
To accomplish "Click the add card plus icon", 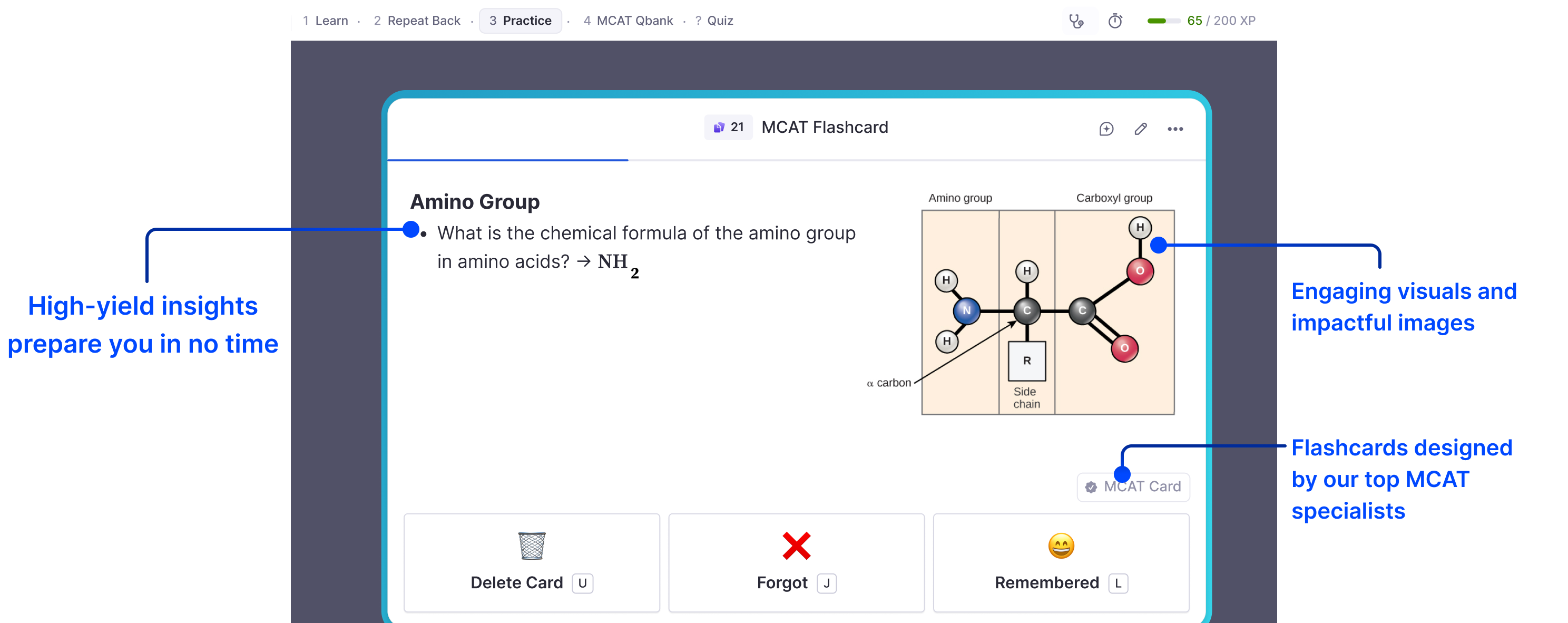I will [x=1106, y=129].
